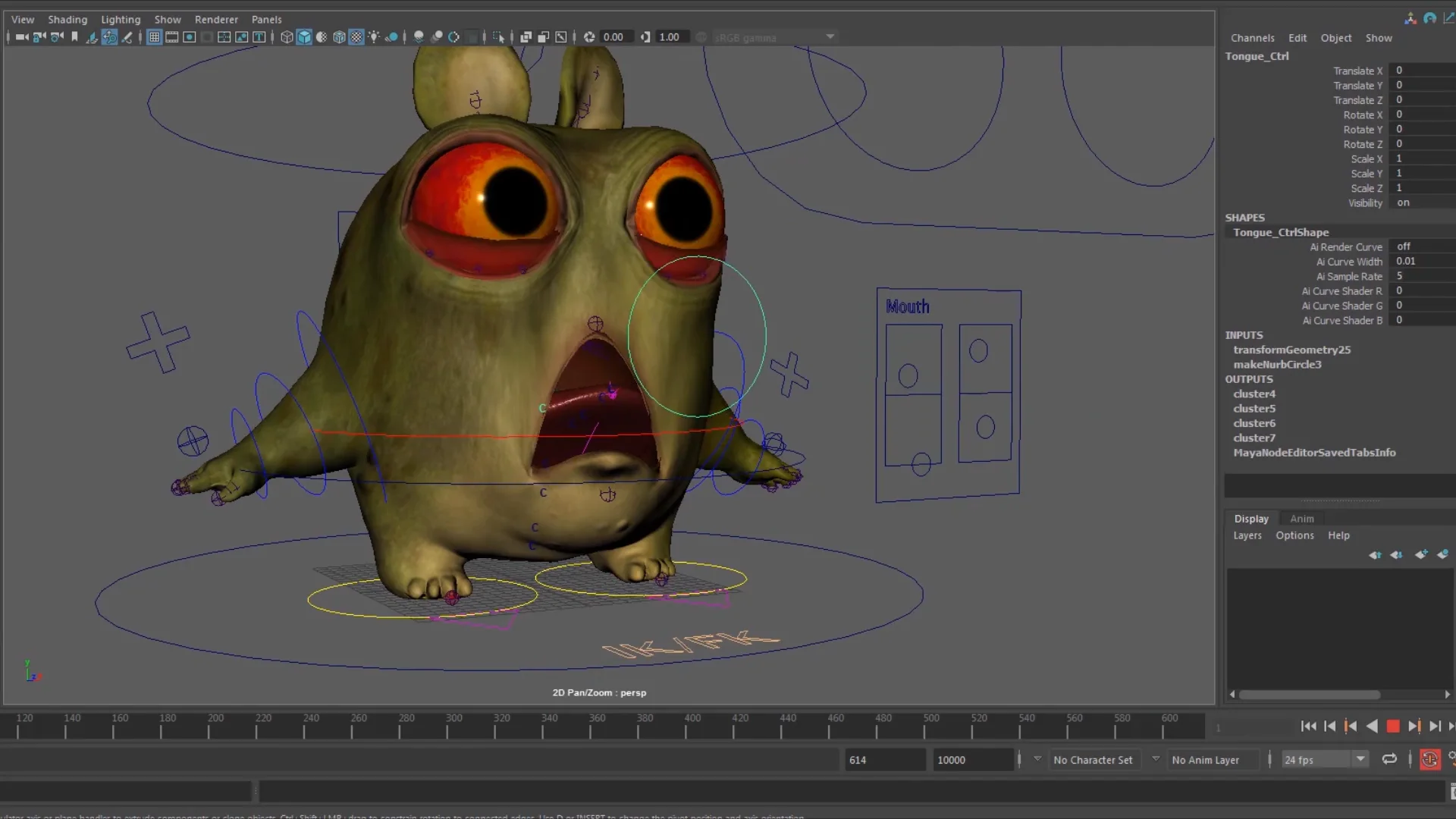Show the resolution gate icon
Image resolution: width=1456 pixels, height=819 pixels.
(190, 36)
